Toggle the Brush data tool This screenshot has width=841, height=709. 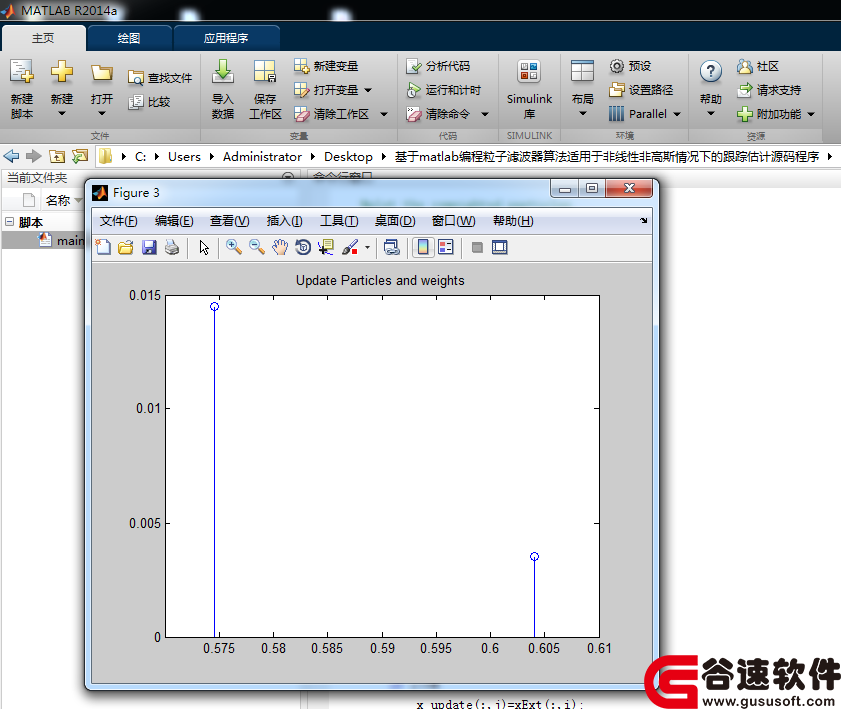tap(350, 247)
